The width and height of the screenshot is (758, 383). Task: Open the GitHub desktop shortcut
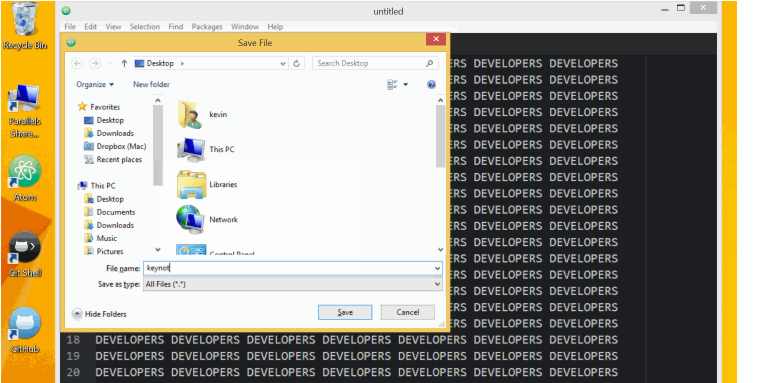(x=25, y=330)
